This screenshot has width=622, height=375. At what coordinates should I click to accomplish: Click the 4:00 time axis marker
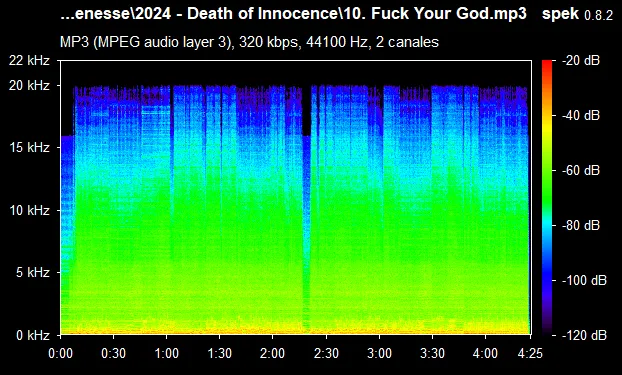486,353
